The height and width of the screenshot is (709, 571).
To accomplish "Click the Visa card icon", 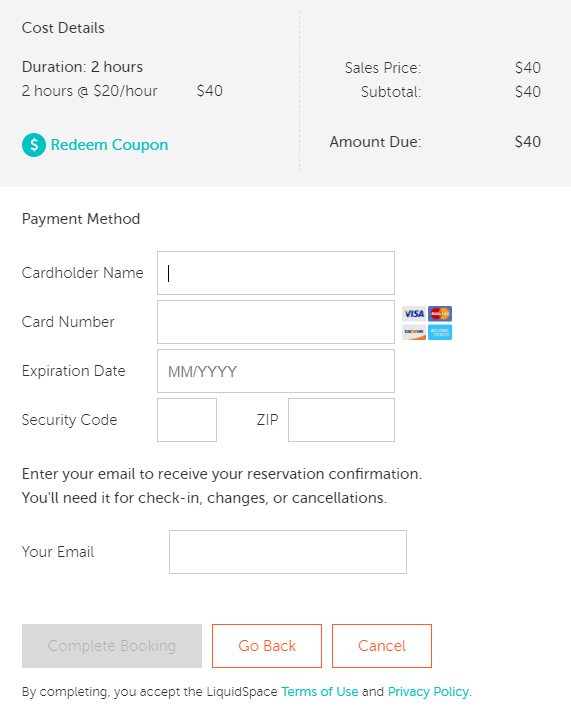I will point(414,313).
